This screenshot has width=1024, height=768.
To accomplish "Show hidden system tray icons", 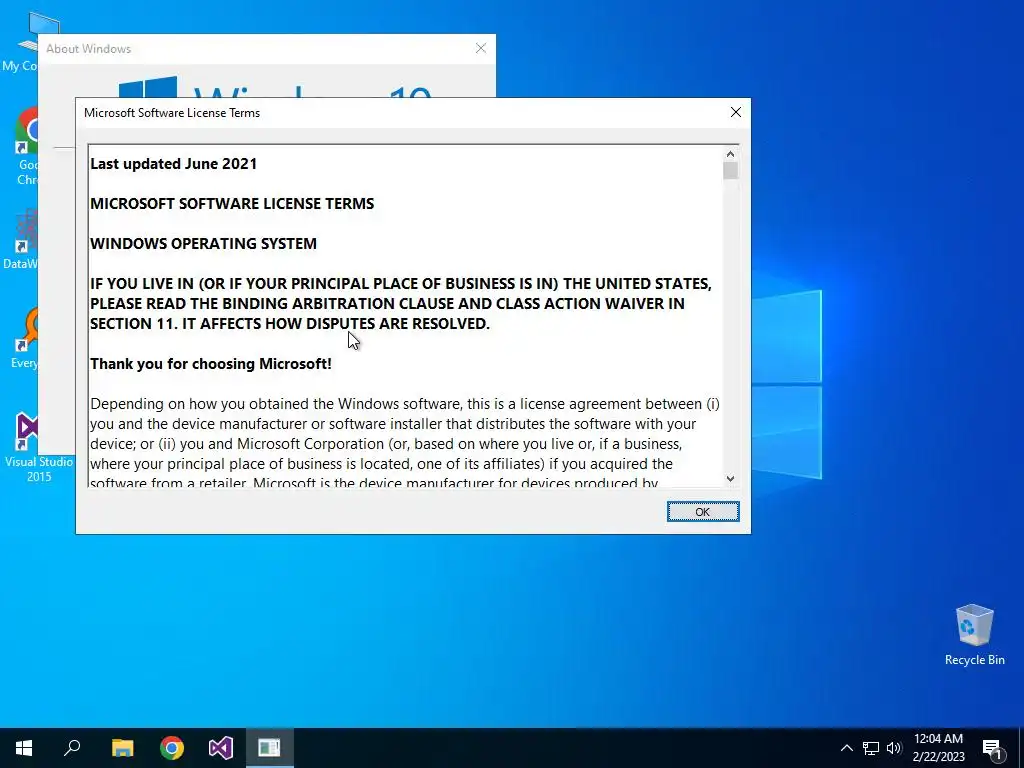I will point(846,748).
